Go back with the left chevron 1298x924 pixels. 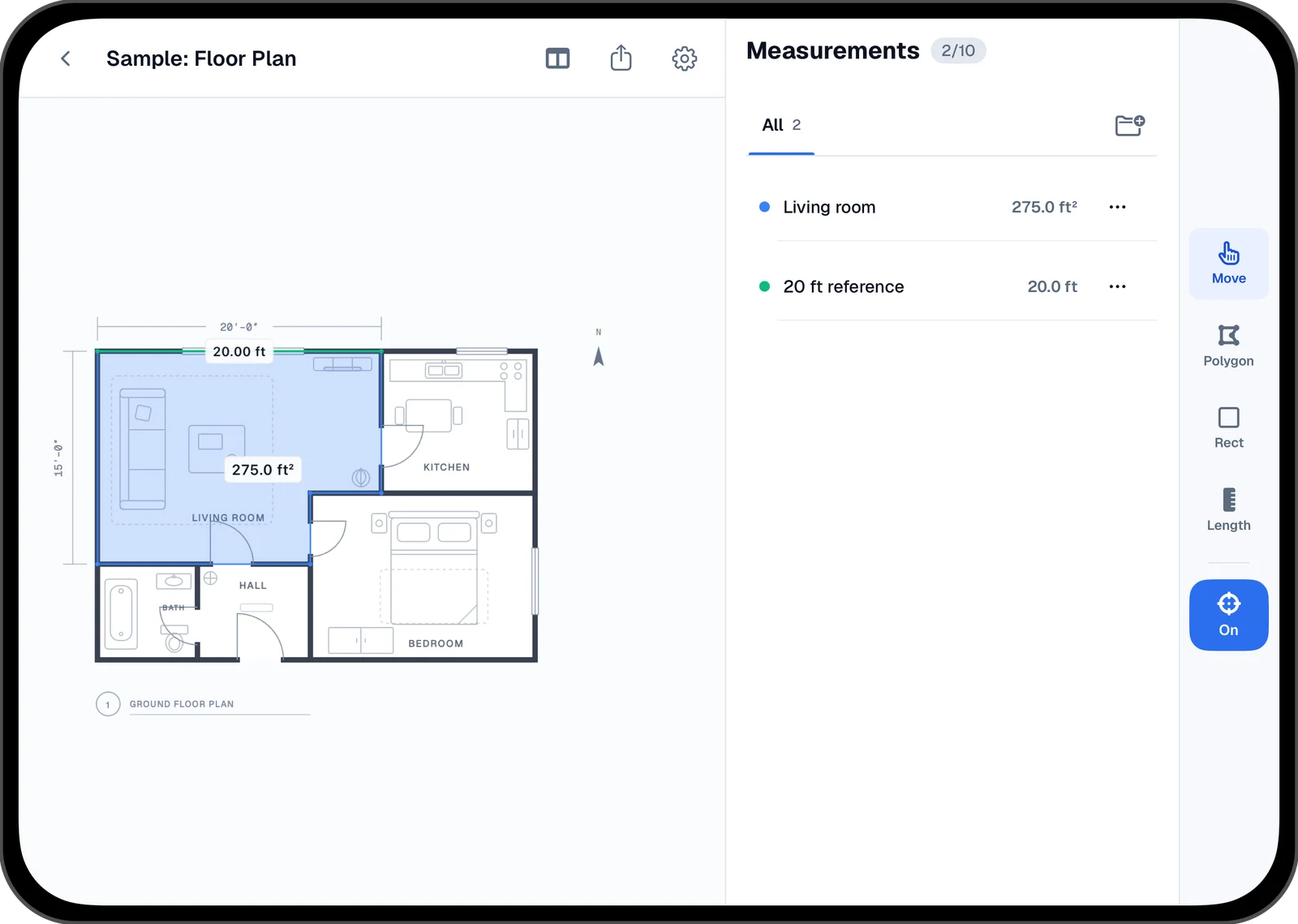tap(66, 58)
